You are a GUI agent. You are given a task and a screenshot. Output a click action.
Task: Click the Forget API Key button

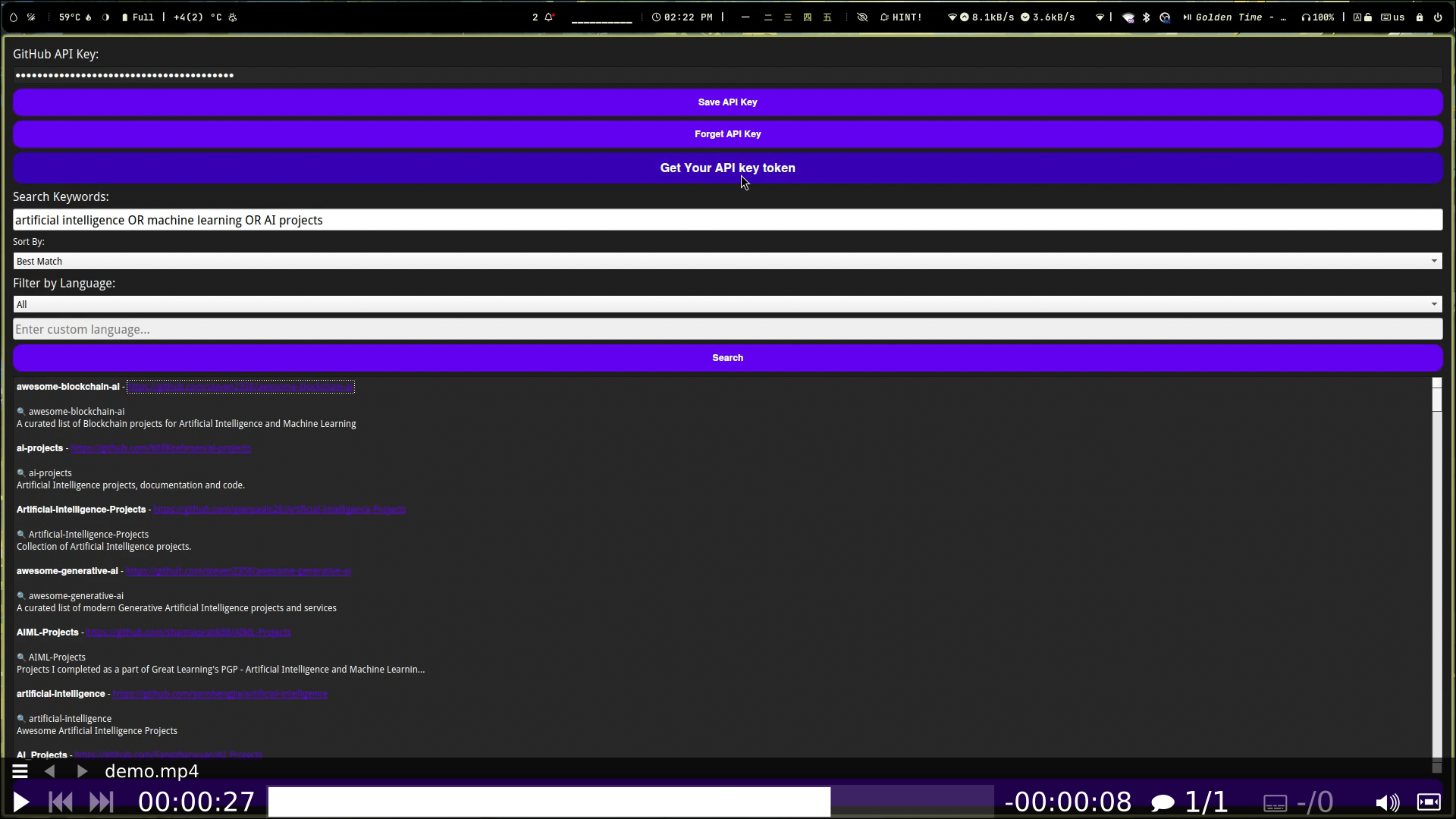coord(727,133)
